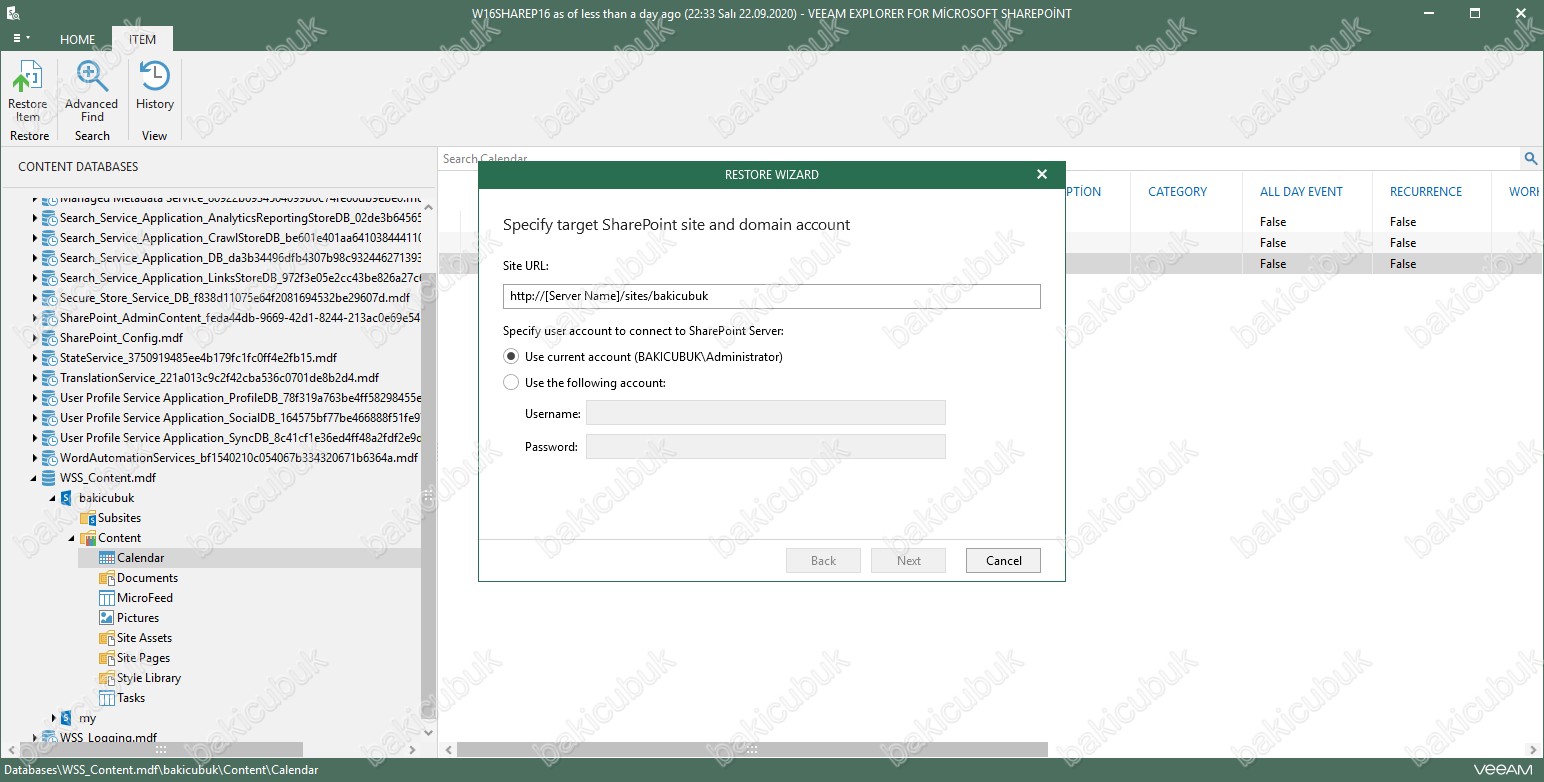This screenshot has height=782, width=1544.
Task: Switch to the HOME ribbon tab
Action: point(77,39)
